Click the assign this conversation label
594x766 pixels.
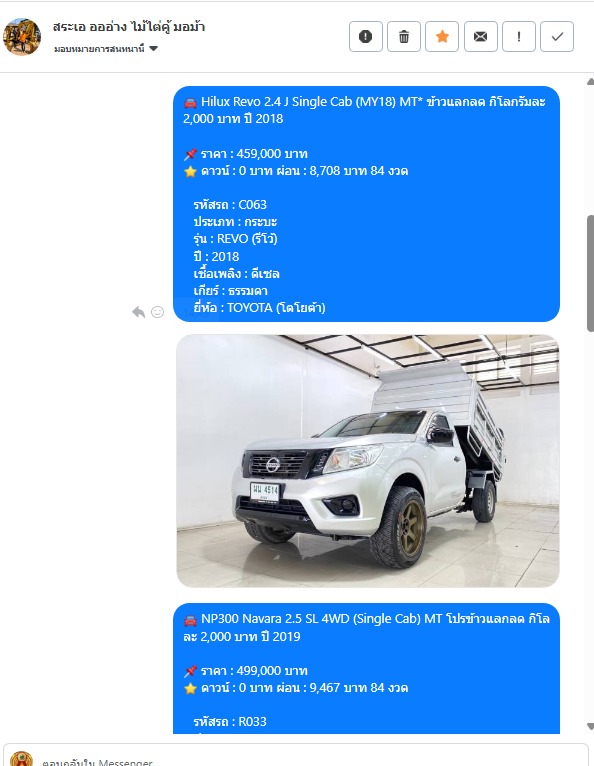coord(99,48)
